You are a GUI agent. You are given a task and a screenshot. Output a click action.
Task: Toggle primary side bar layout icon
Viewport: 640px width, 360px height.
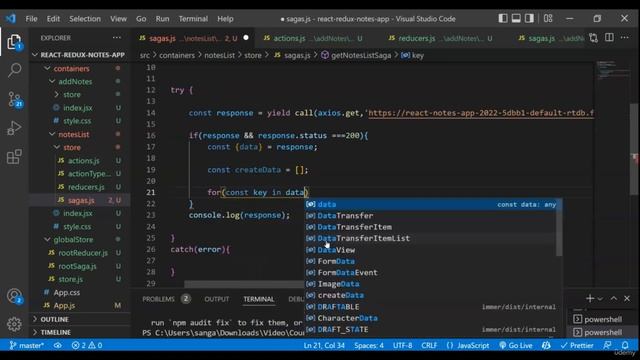pos(503,18)
